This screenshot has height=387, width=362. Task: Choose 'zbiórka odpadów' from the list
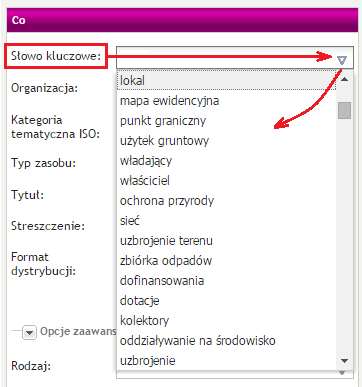coord(227,260)
